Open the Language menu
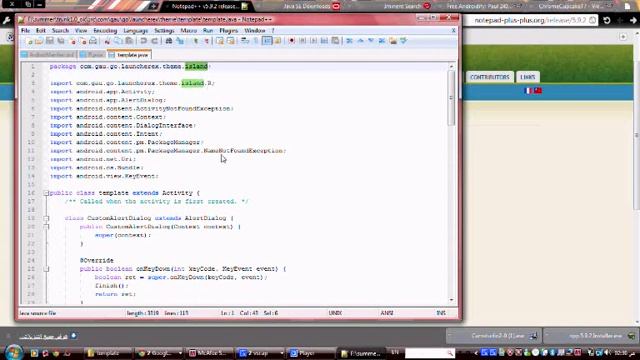This screenshot has width=640, height=360. (x=136, y=31)
